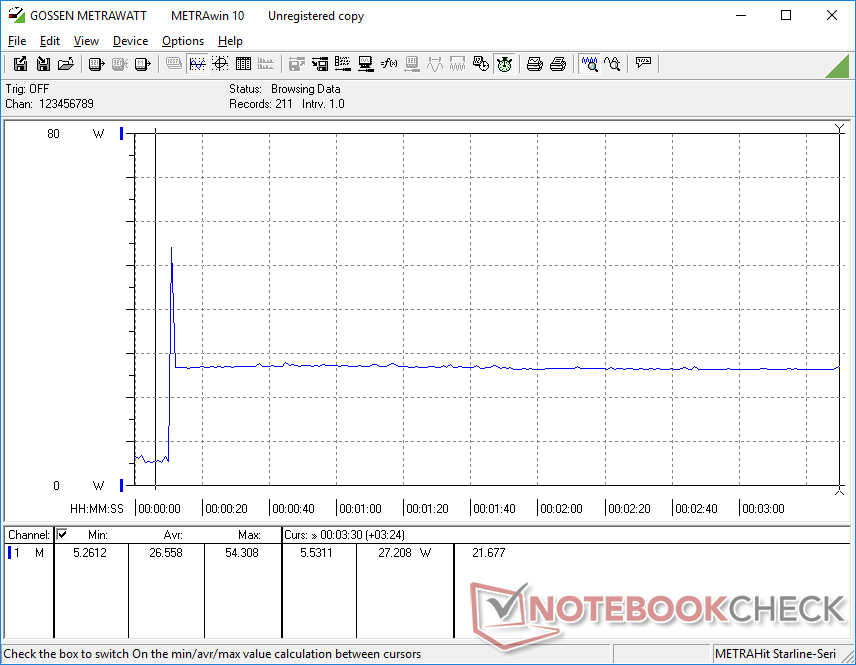Click the printer icon in toolbar
The width and height of the screenshot is (856, 665).
(535, 64)
